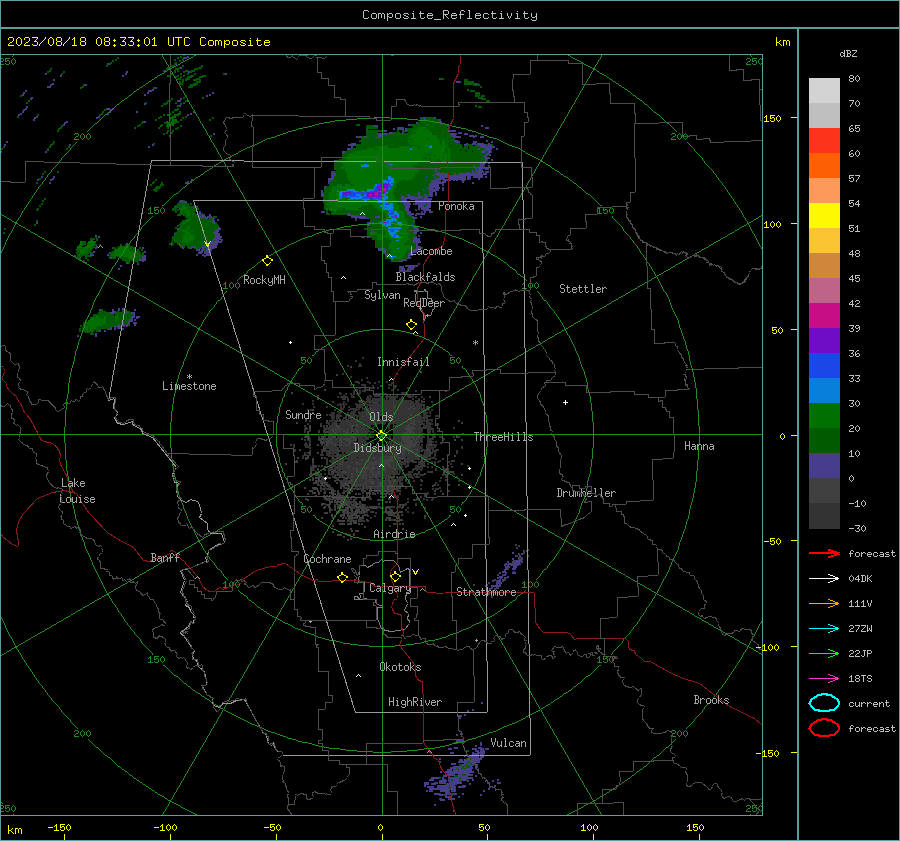This screenshot has height=841, width=900.
Task: Click the RockyMH label
Action: [264, 280]
